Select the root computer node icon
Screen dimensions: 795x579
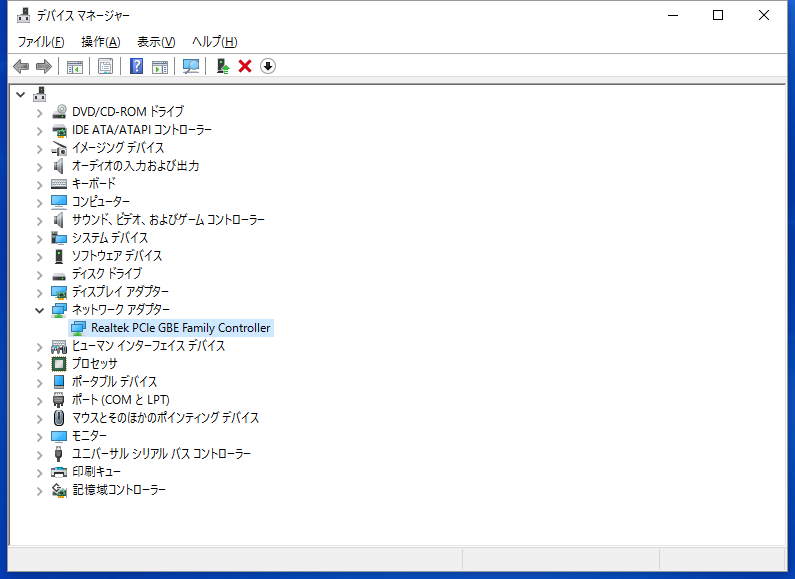[40, 94]
